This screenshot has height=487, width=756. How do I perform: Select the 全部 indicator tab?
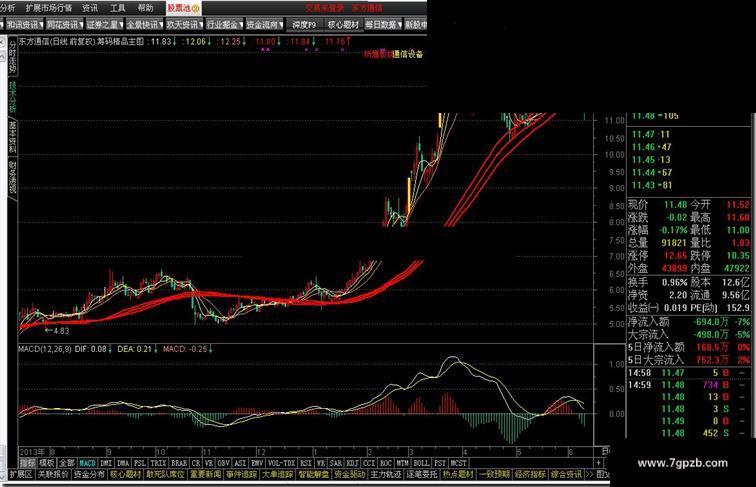point(67,463)
